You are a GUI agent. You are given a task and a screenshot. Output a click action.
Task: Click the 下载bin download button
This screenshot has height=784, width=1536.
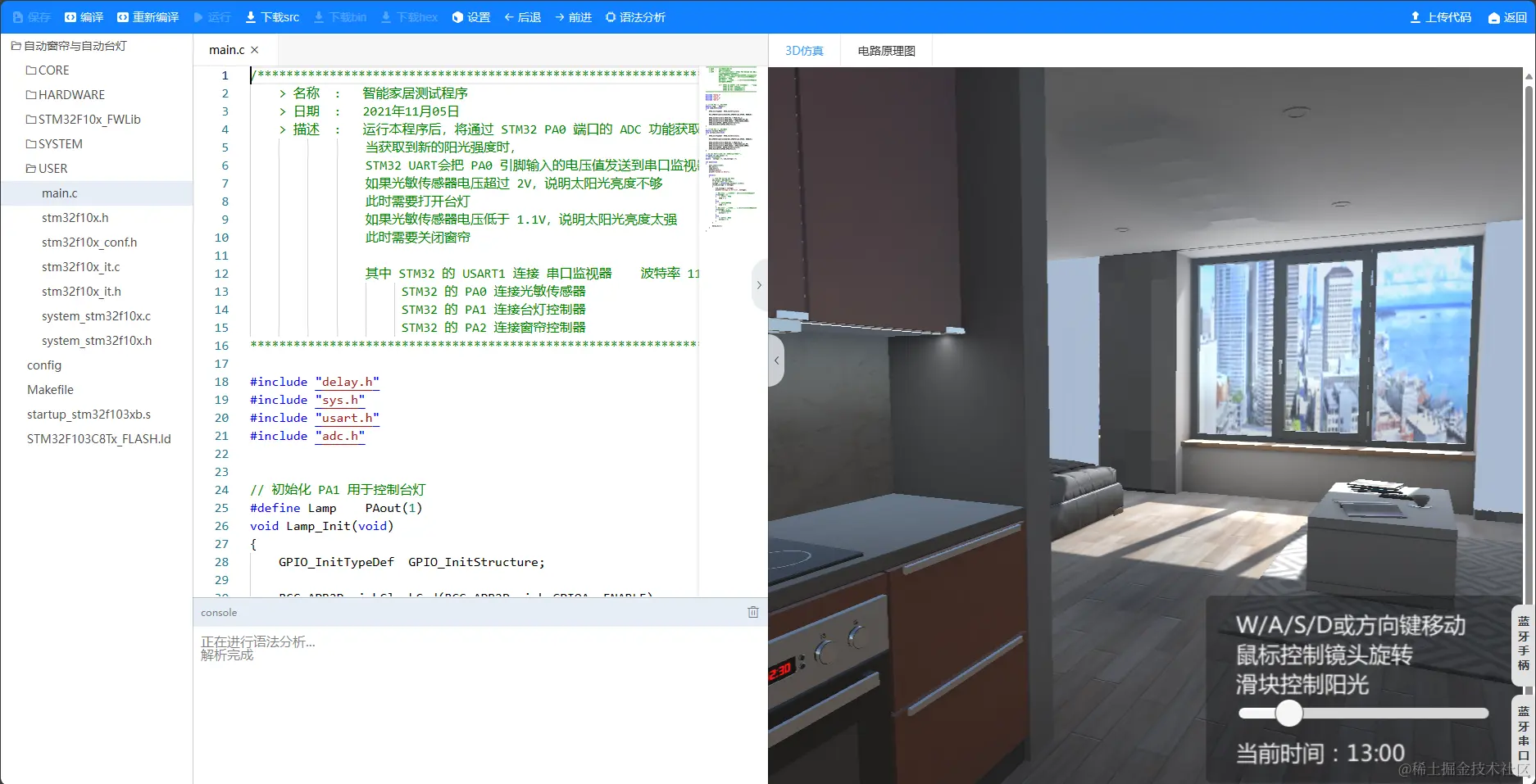(x=340, y=17)
